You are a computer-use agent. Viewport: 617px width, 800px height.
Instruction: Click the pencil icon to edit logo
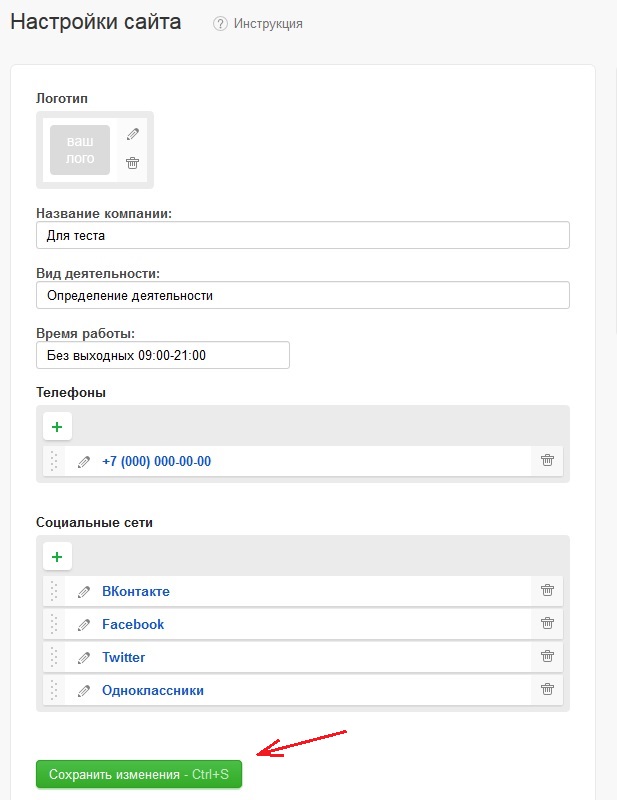click(x=133, y=134)
